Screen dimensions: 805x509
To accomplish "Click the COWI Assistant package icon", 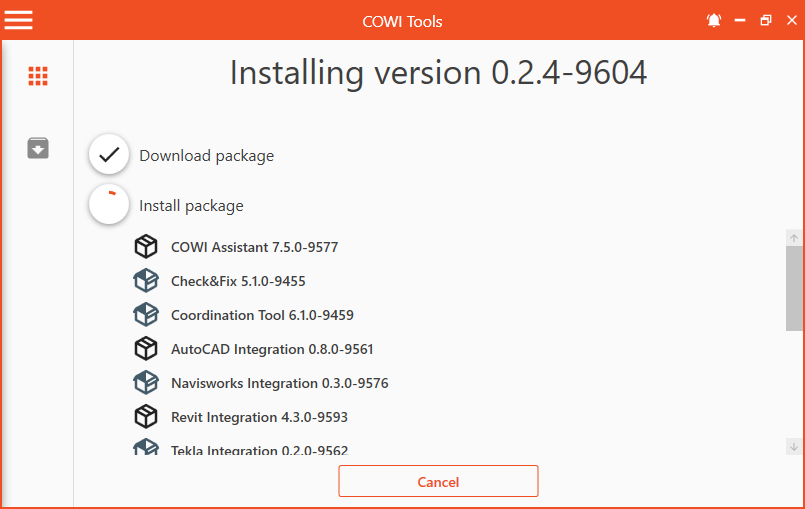I will pos(146,247).
